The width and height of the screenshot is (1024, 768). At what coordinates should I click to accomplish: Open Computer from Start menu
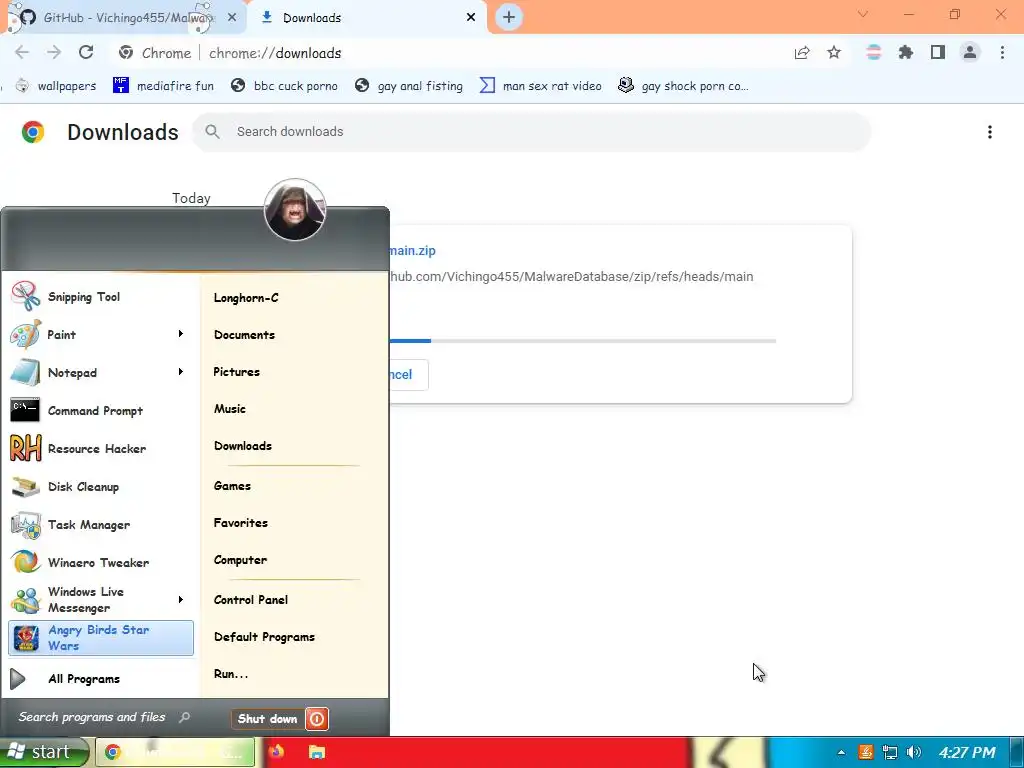coord(240,560)
